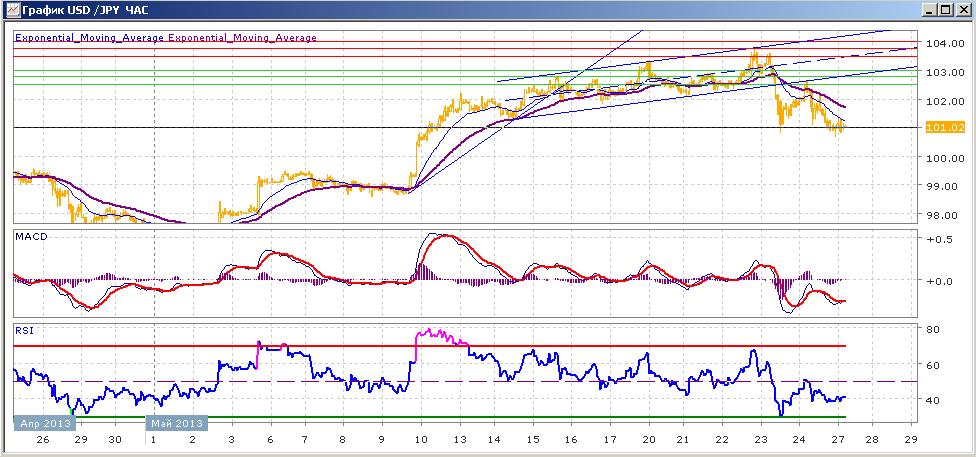The image size is (976, 457).
Task: Click date label 20 on time axis
Action: coord(647,440)
